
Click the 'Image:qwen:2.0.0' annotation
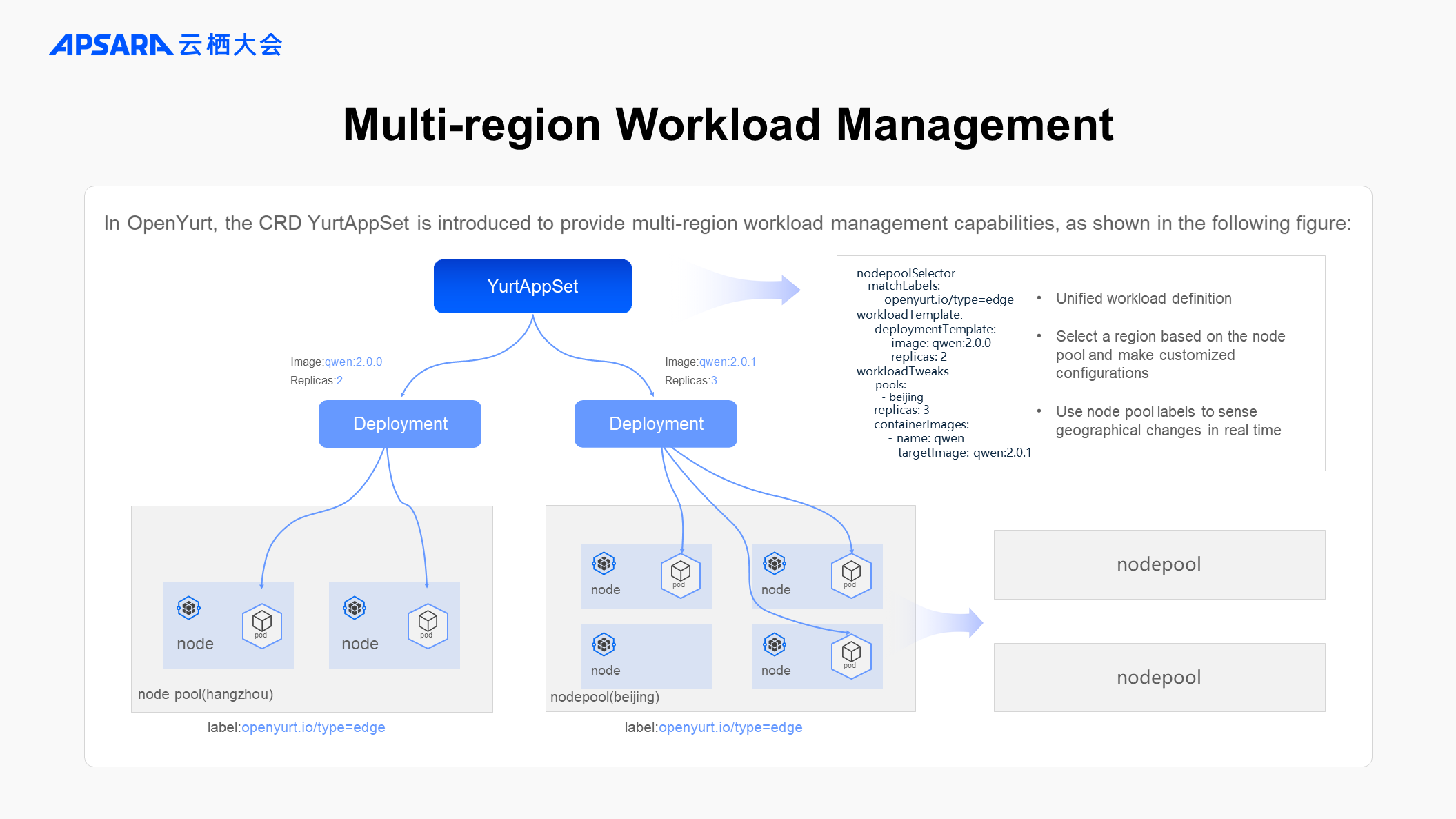point(337,362)
